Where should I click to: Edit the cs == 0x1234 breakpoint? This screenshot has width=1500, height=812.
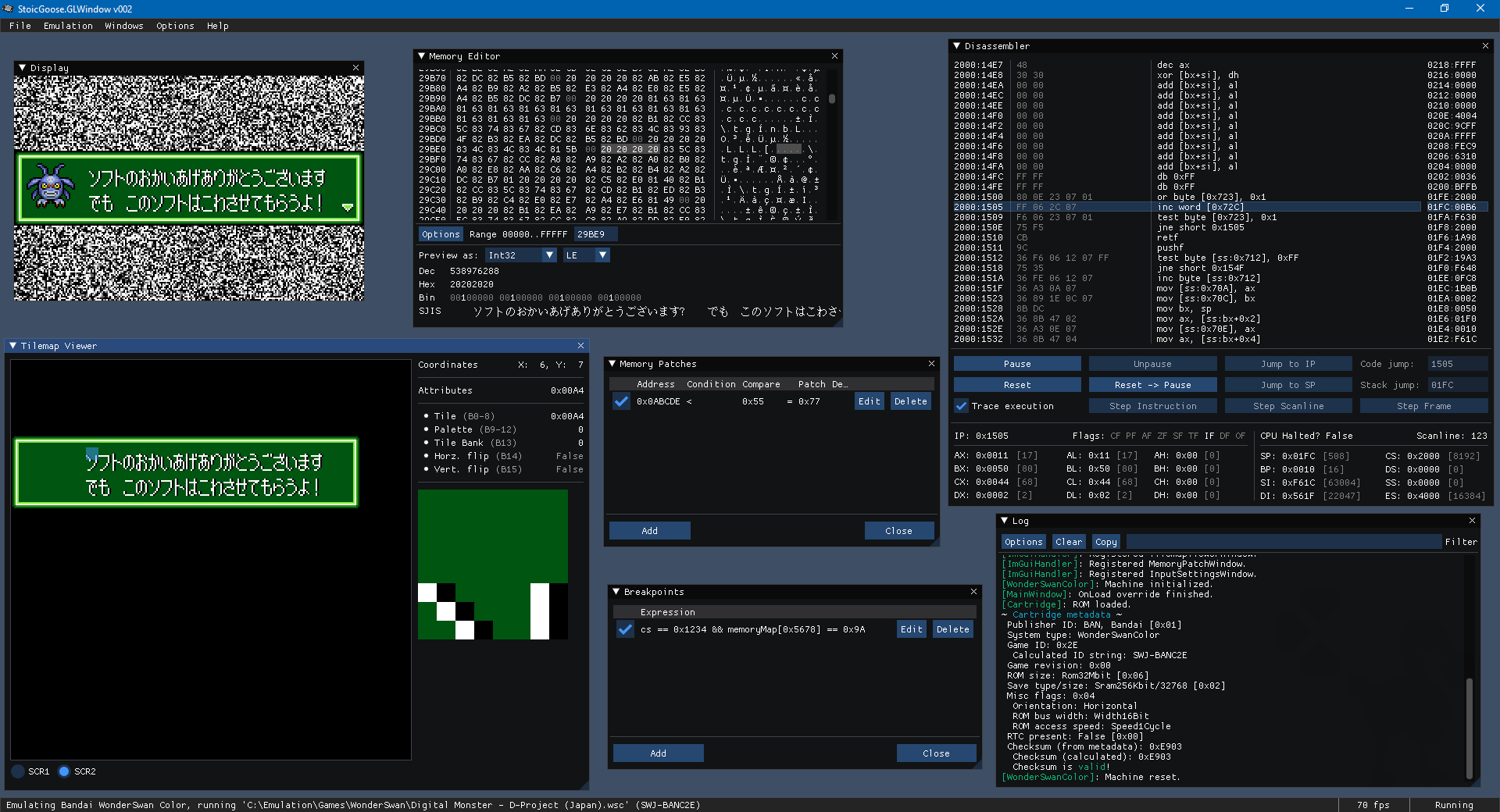(x=911, y=629)
